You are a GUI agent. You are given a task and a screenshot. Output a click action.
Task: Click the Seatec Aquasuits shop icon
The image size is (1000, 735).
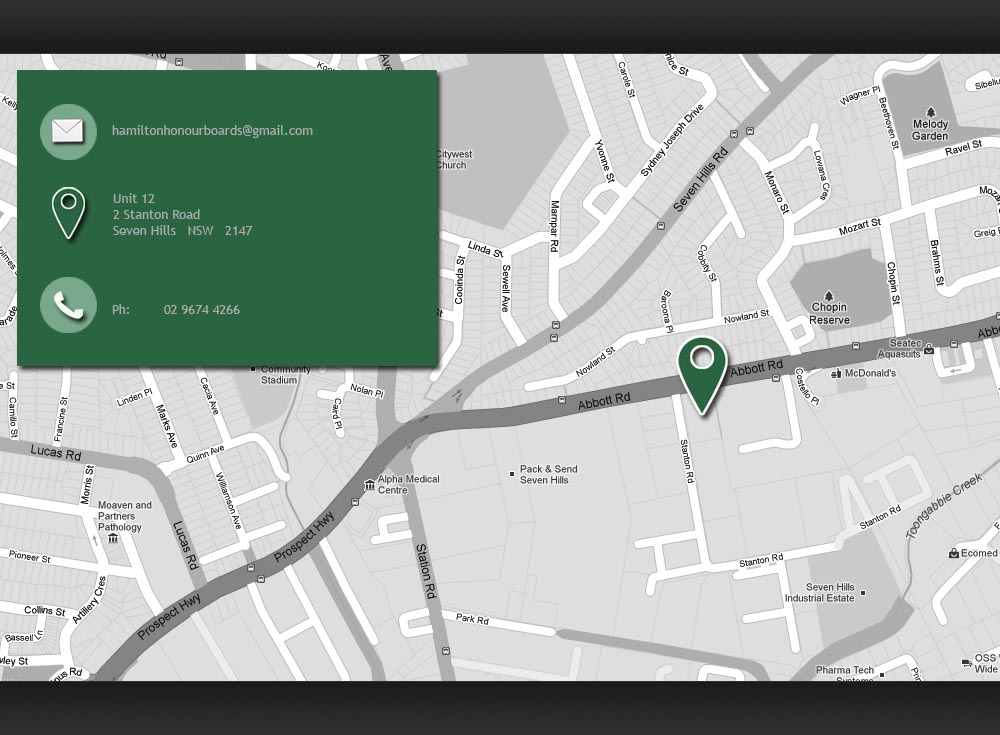click(x=929, y=350)
